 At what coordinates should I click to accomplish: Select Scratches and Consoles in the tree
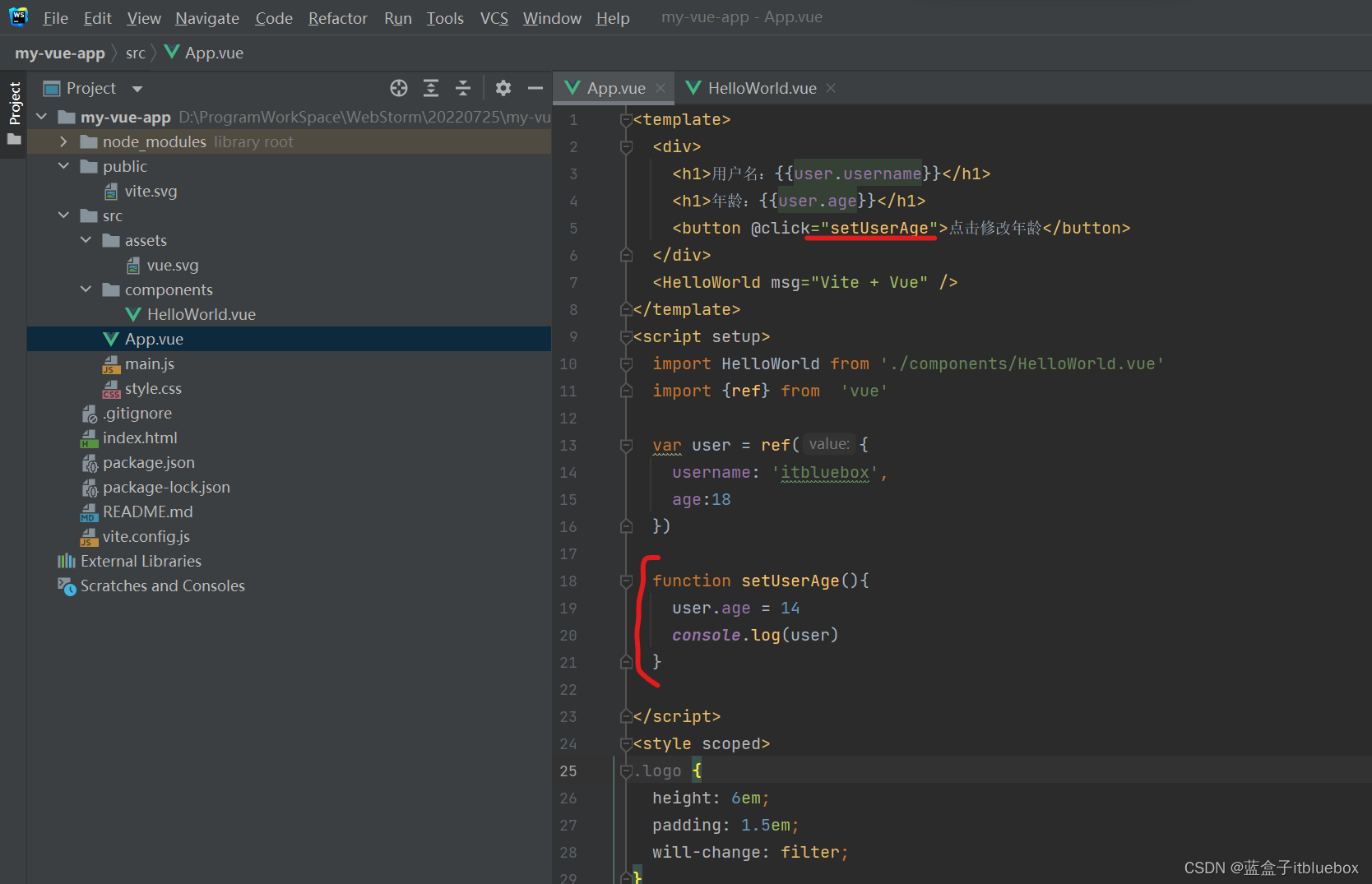289,585
